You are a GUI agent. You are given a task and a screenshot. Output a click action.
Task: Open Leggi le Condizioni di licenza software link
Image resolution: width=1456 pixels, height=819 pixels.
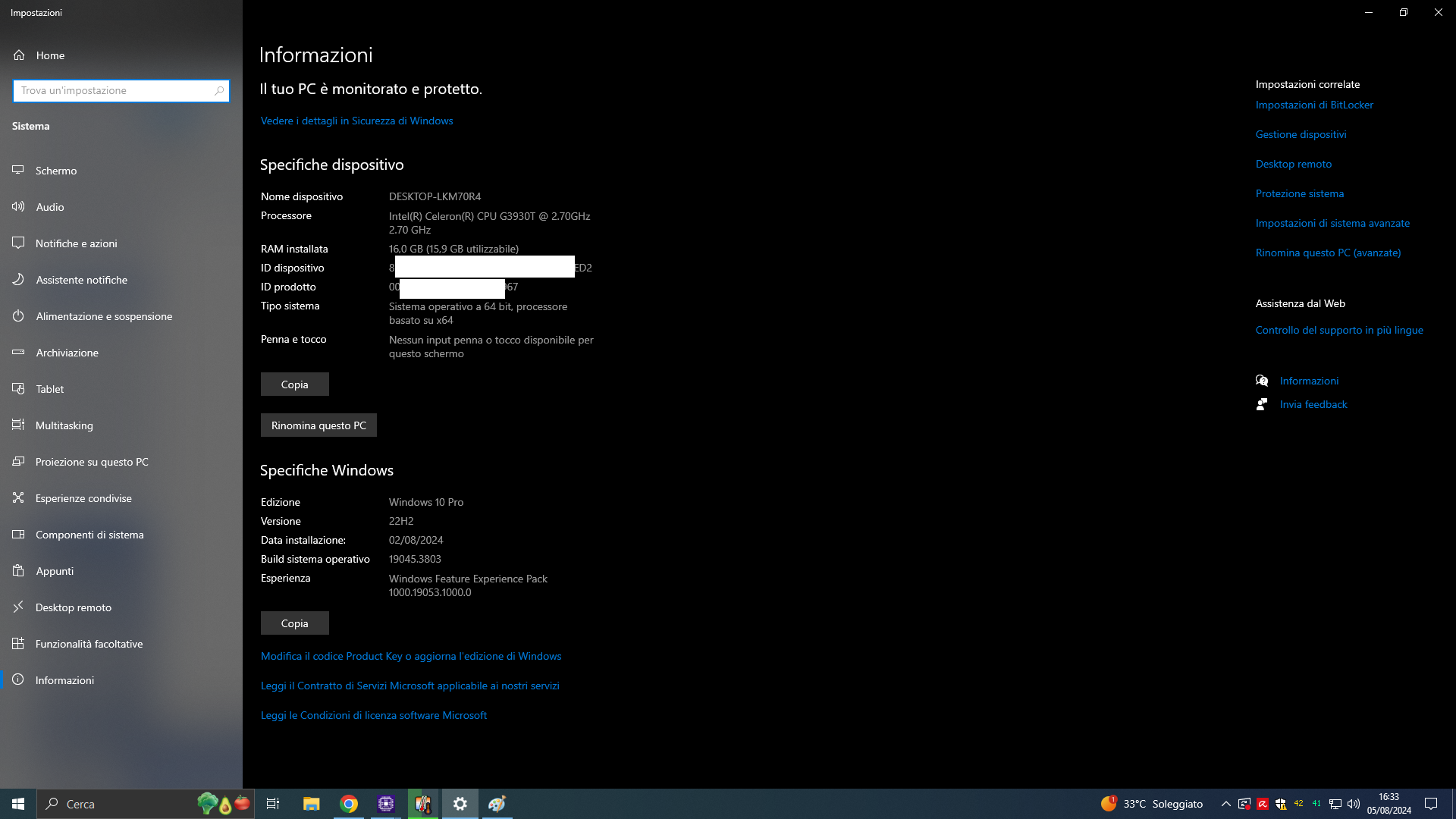click(374, 715)
